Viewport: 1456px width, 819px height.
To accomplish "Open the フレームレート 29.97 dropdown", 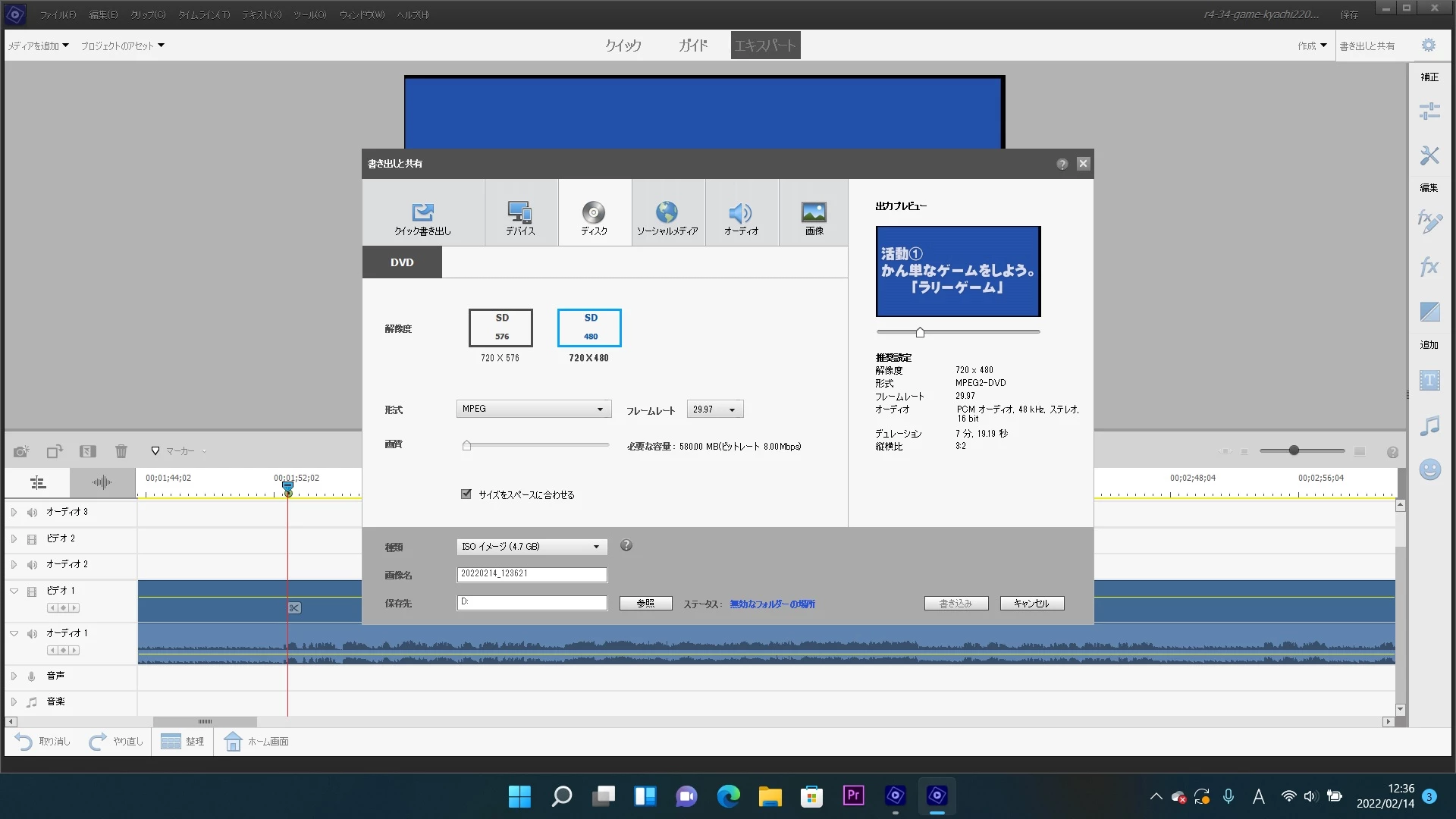I will coord(714,409).
